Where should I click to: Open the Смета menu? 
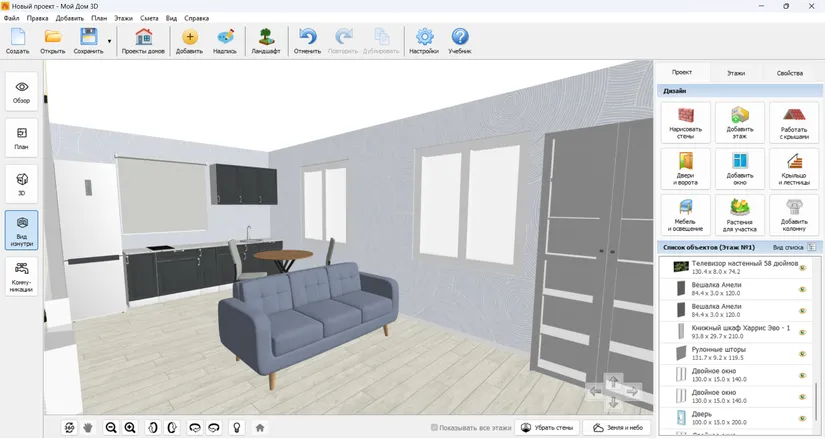tap(149, 18)
